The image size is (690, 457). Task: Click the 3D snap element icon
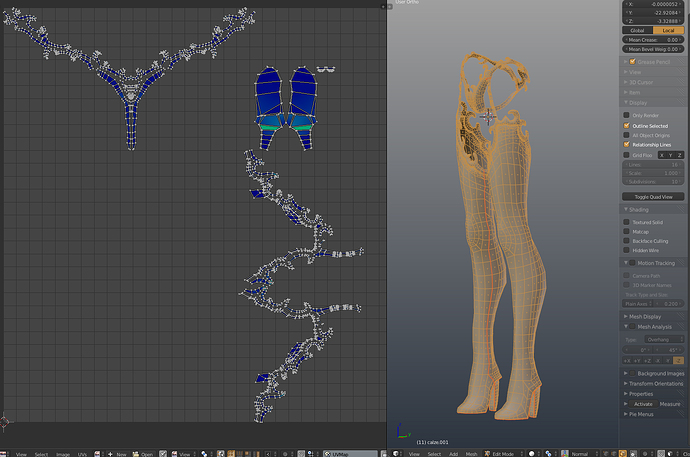670,453
